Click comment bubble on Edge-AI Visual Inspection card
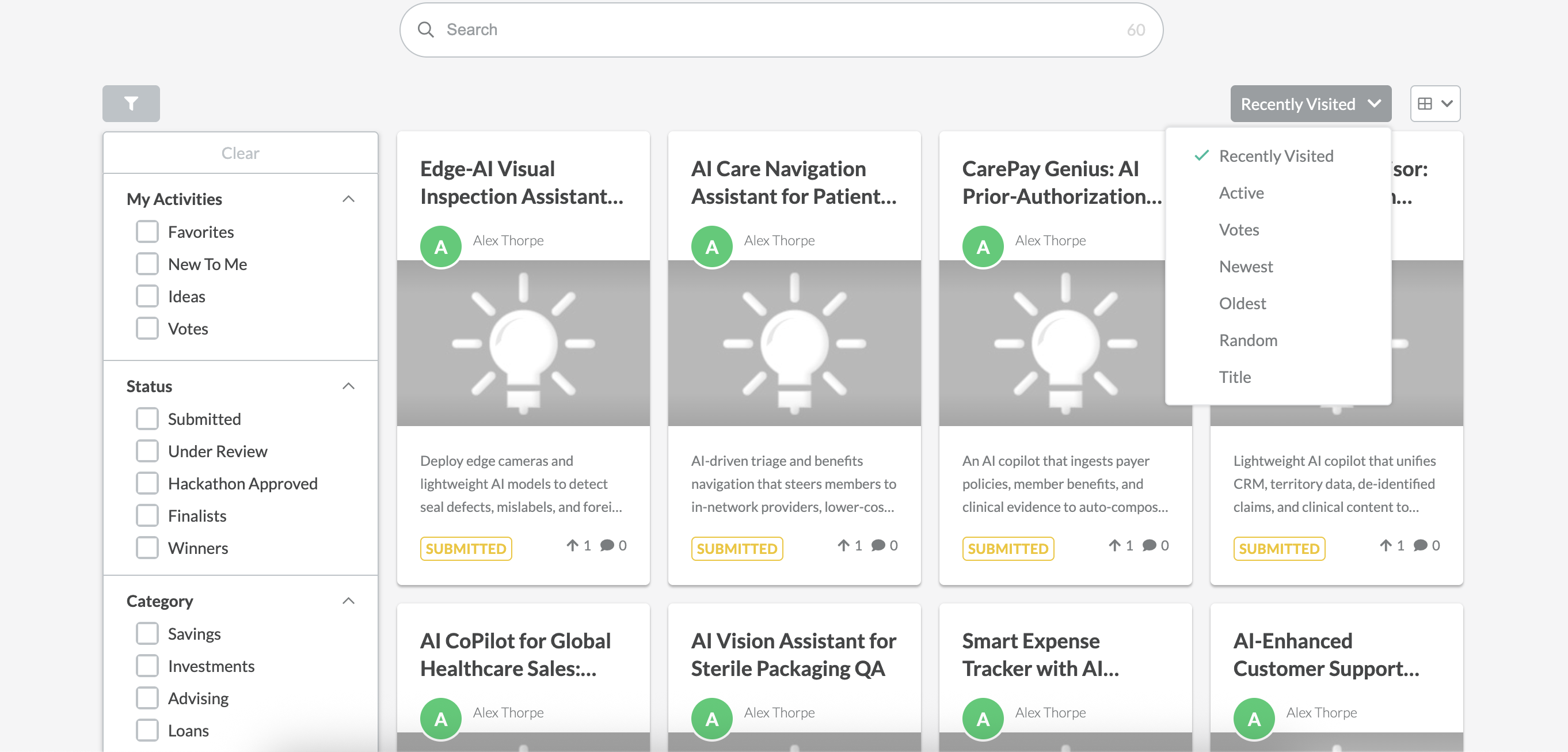Image resolution: width=1568 pixels, height=752 pixels. click(x=607, y=545)
